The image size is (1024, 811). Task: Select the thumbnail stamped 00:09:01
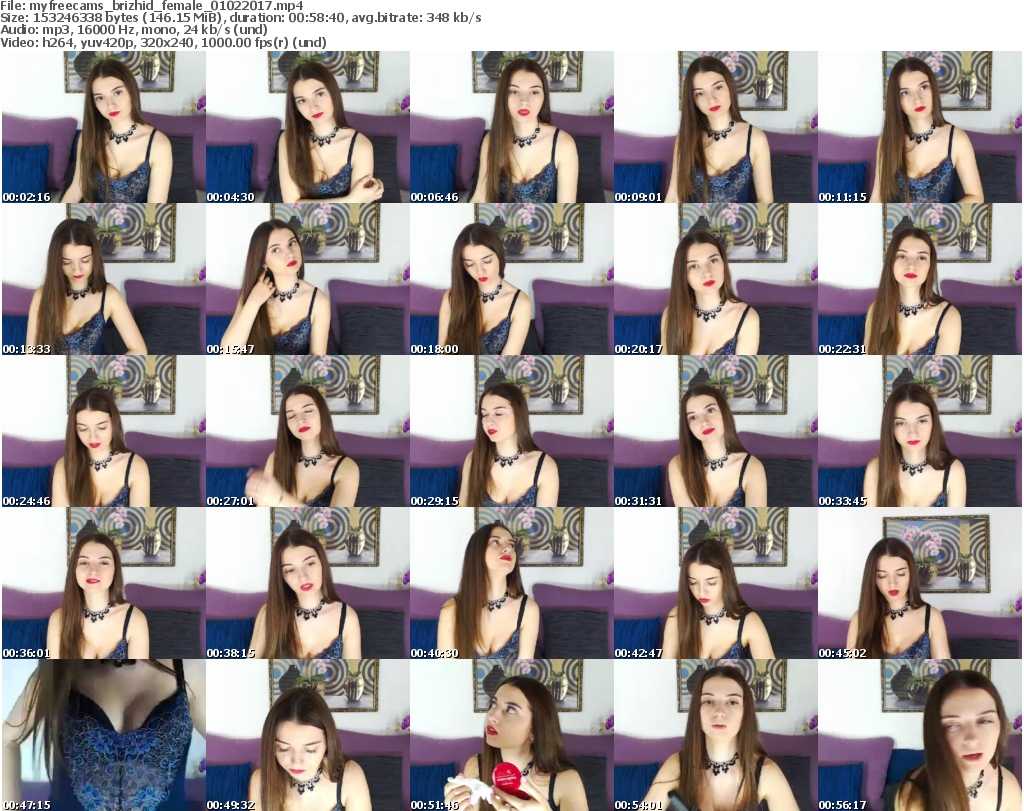pyautogui.click(x=716, y=127)
